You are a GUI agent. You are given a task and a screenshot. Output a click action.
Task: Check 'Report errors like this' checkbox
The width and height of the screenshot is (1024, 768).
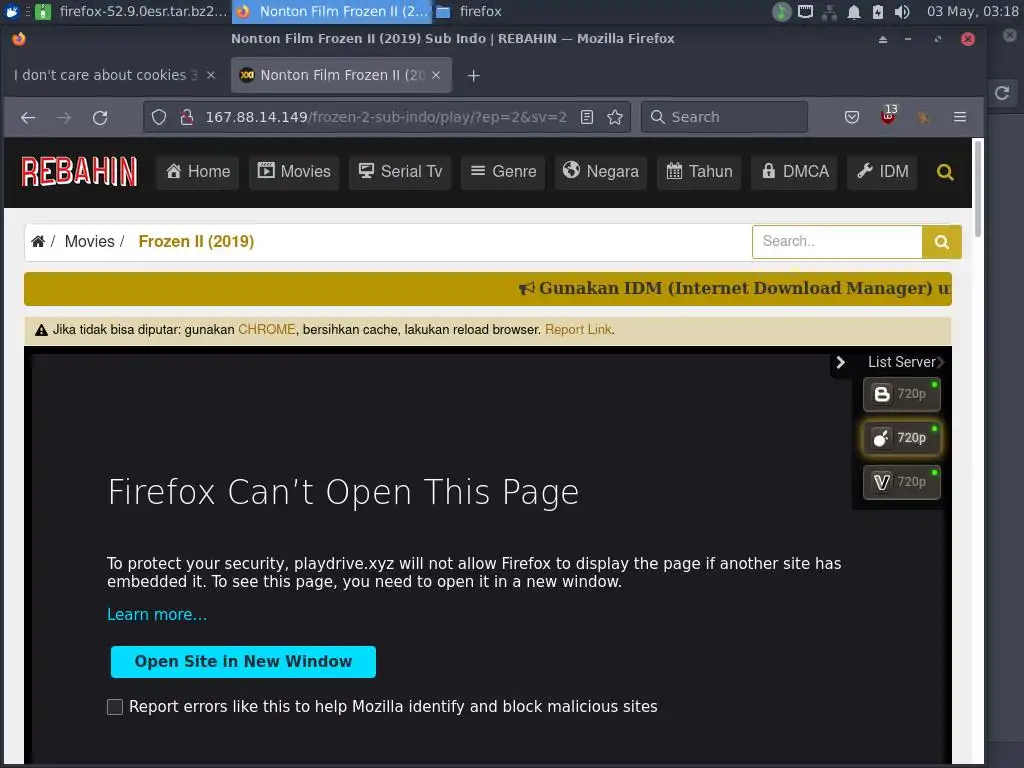(x=115, y=707)
